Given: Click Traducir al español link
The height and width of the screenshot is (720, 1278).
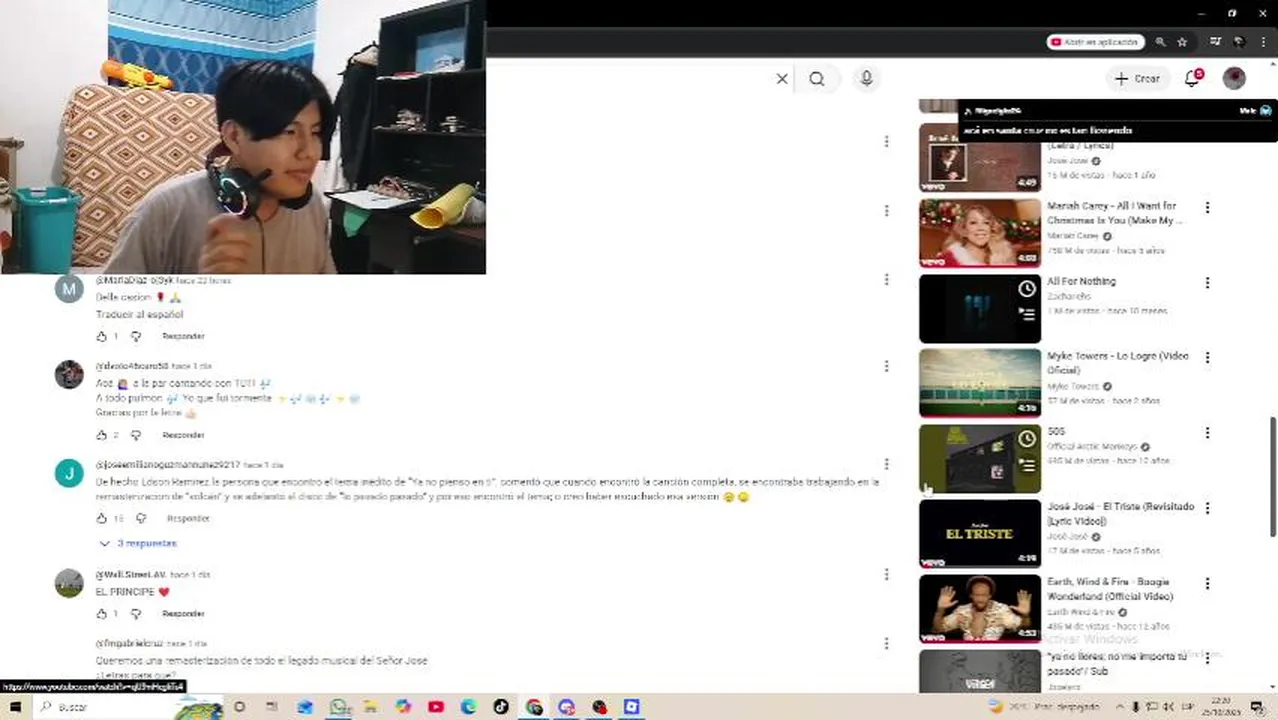Looking at the screenshot, I should tap(139, 314).
